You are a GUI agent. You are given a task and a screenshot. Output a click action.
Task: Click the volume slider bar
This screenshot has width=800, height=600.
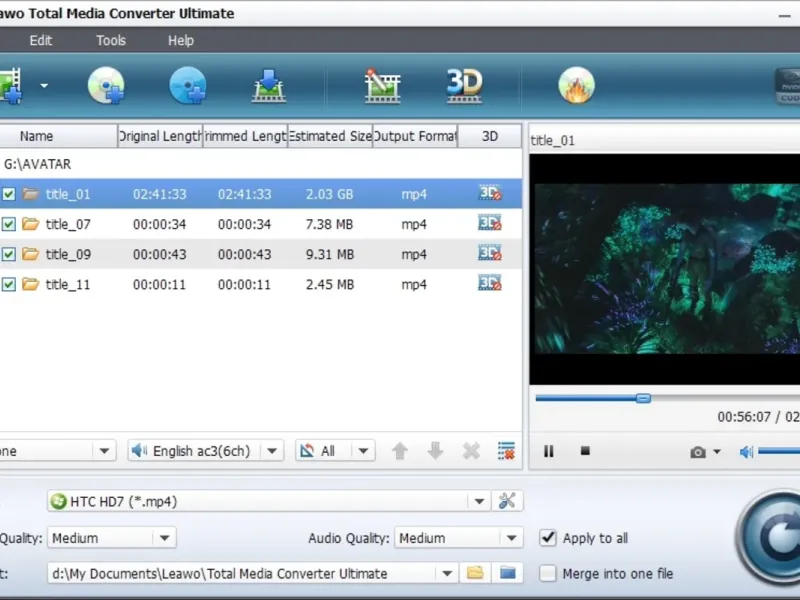click(x=779, y=451)
